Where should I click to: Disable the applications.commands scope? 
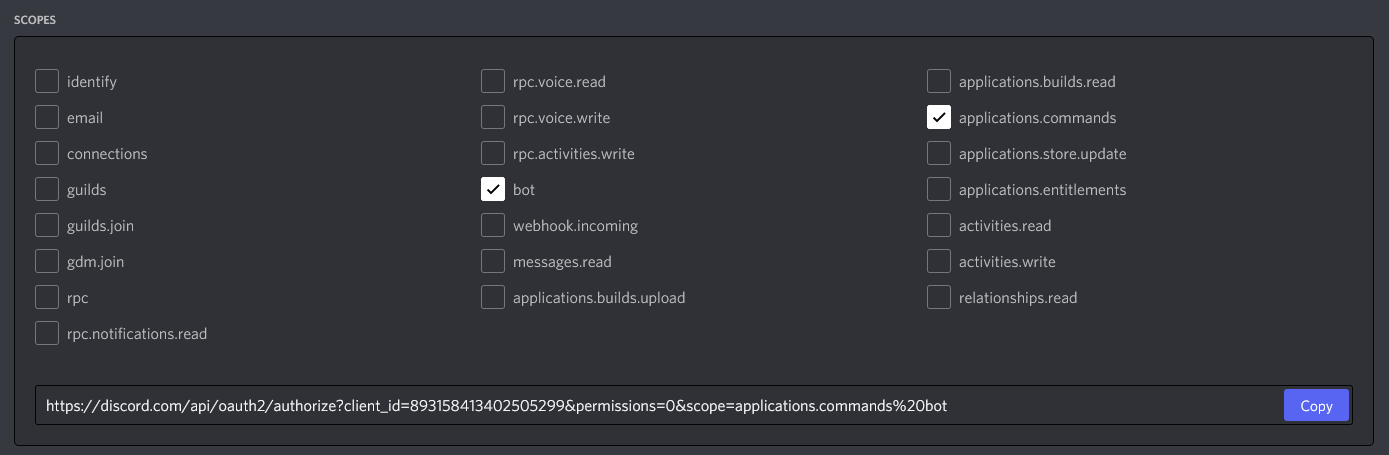[939, 117]
